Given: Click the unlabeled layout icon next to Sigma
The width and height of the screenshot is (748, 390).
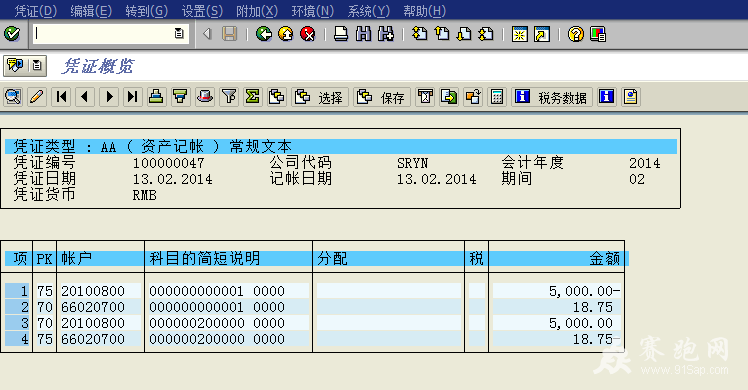Looking at the screenshot, I should pos(277,97).
